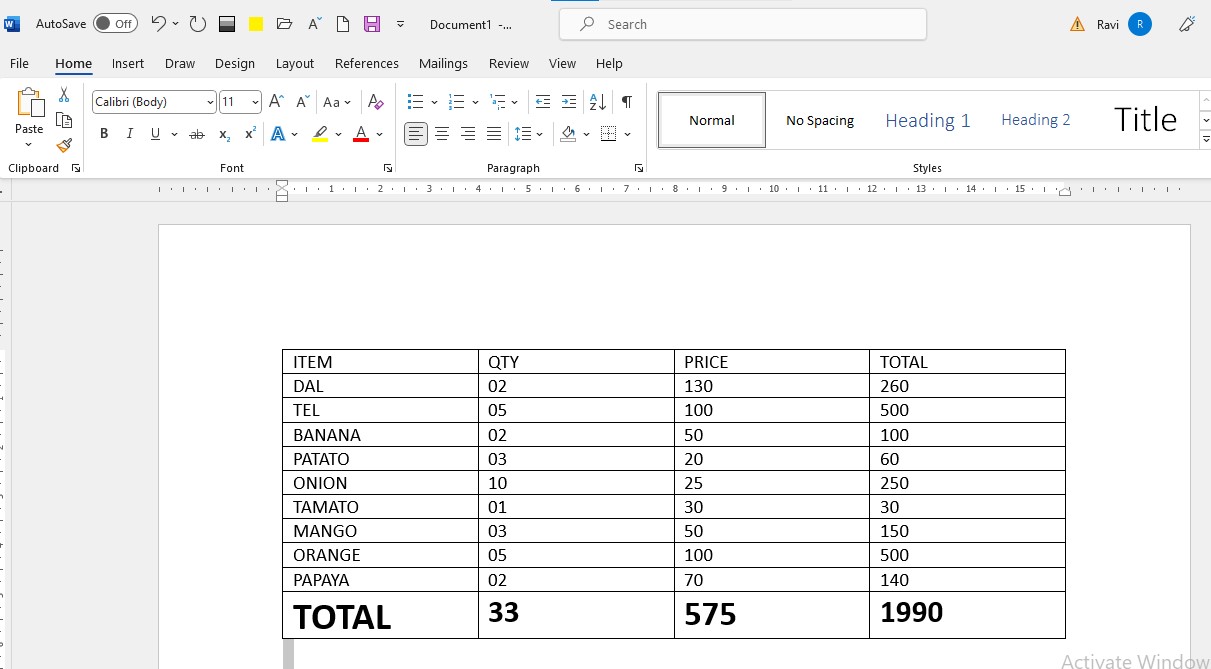Screen dimensions: 1211x669
Task: Click the Sort A to Z icon
Action: point(598,102)
